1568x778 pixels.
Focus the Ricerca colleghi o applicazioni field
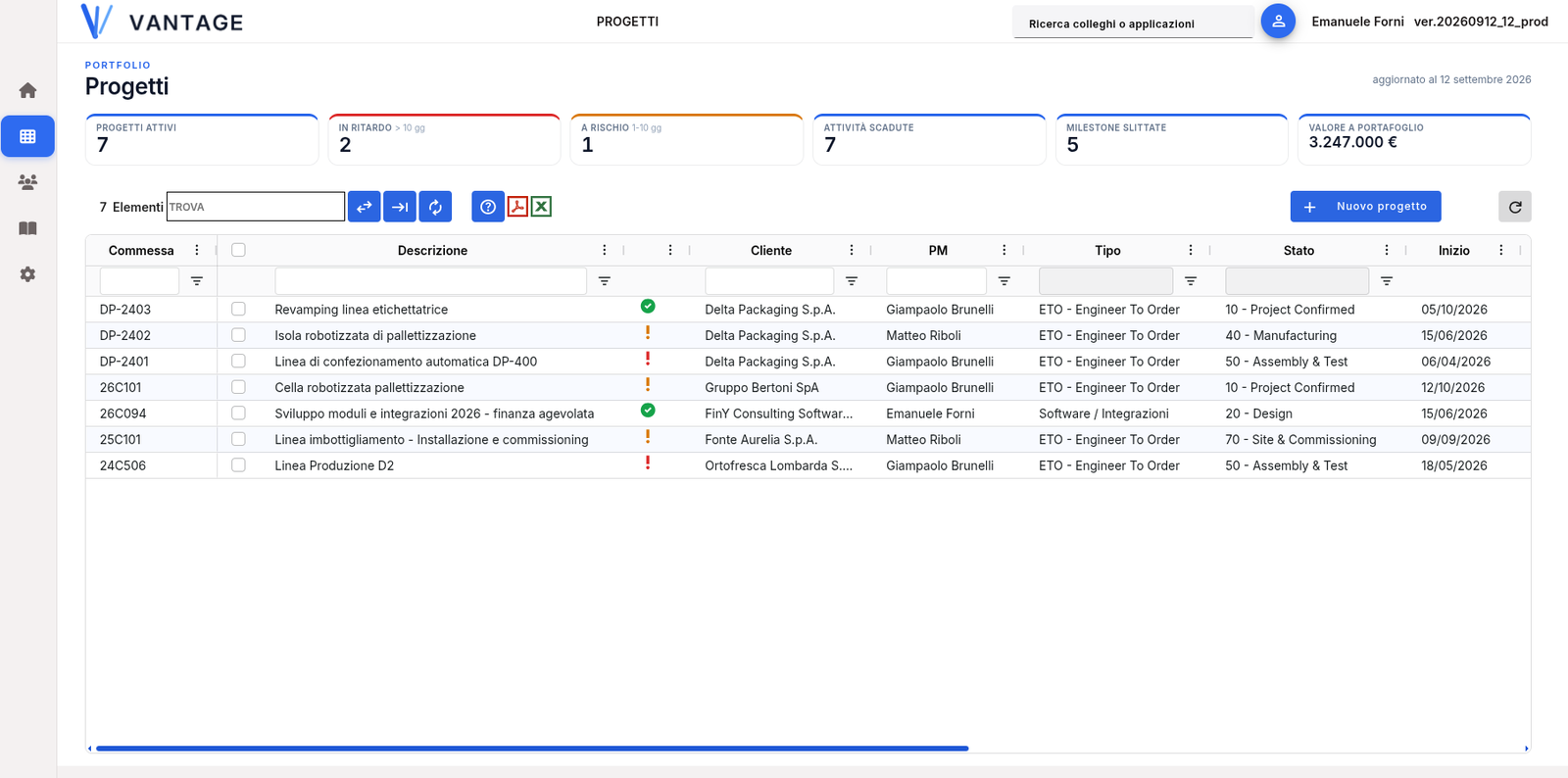[x=1133, y=24]
